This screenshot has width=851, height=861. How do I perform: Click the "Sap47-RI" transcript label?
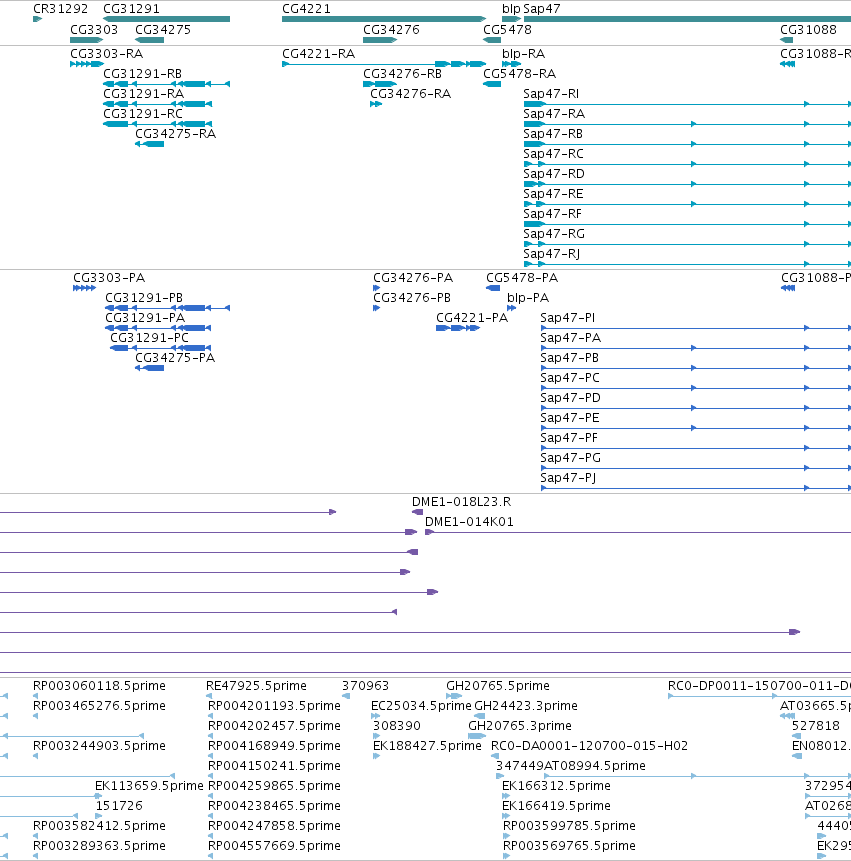tap(551, 94)
